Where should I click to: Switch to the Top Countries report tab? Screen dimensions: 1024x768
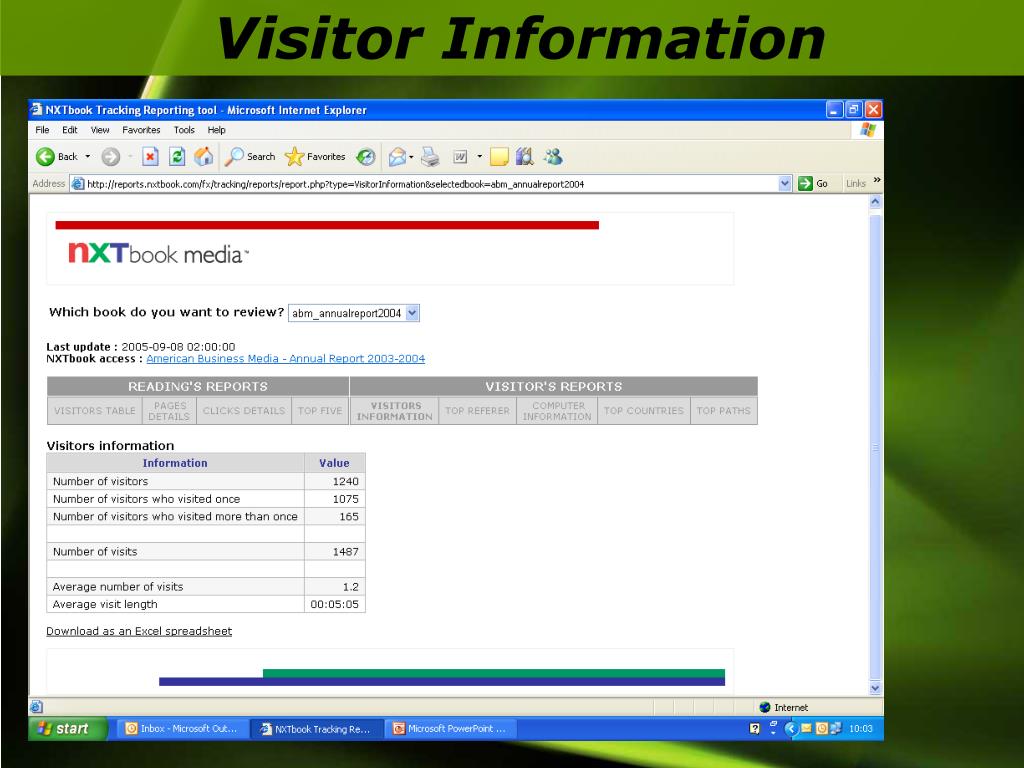pyautogui.click(x=644, y=411)
